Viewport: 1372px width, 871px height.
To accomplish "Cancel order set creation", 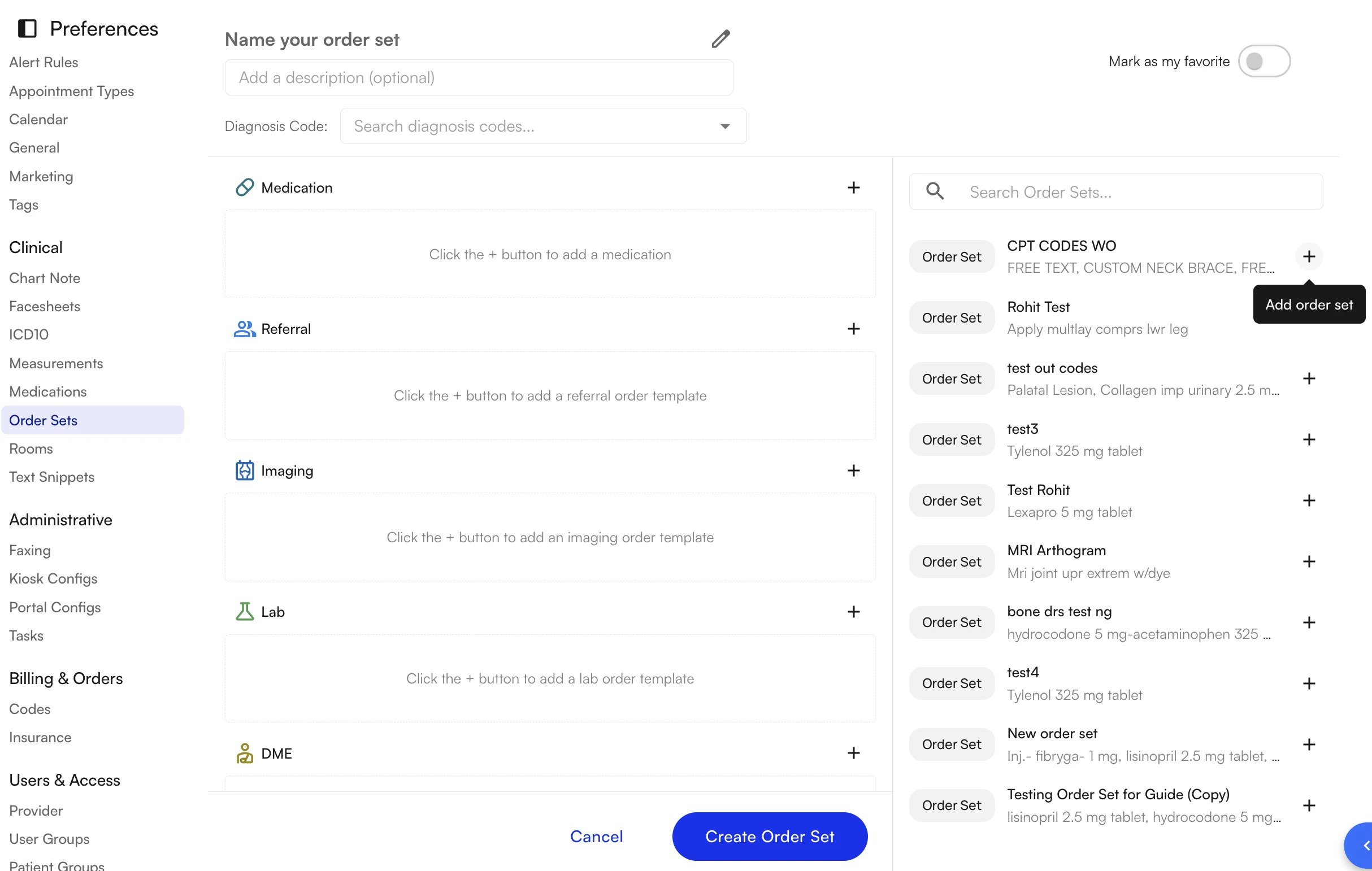I will pos(597,836).
